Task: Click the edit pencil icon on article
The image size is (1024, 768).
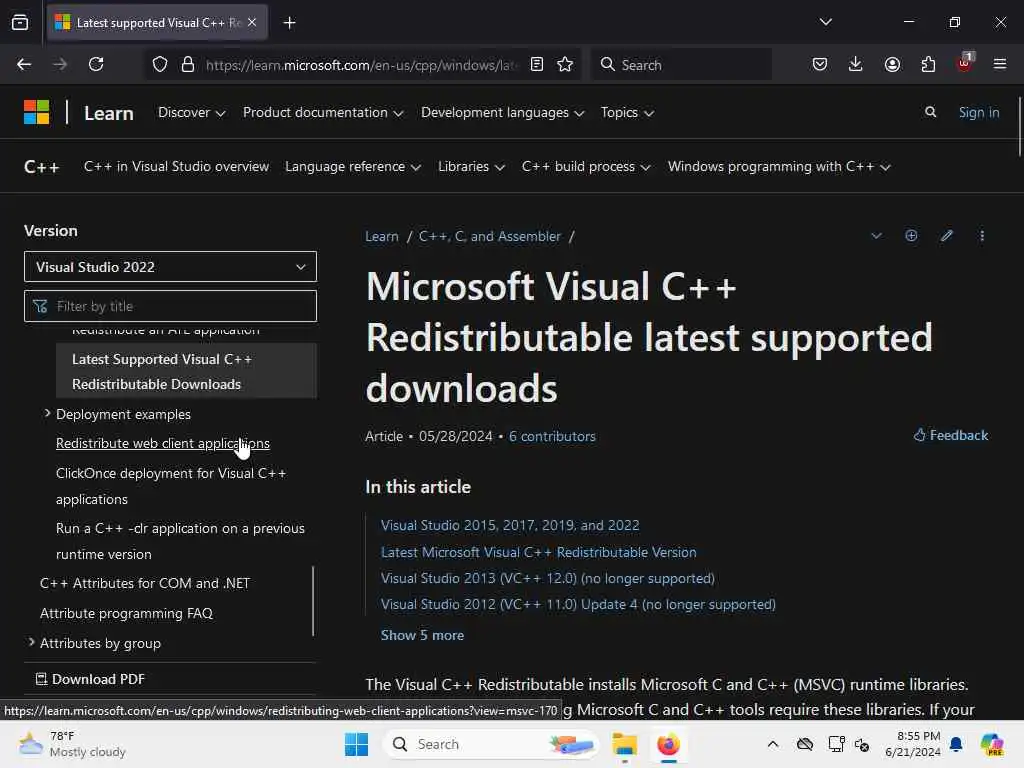Action: click(x=947, y=236)
